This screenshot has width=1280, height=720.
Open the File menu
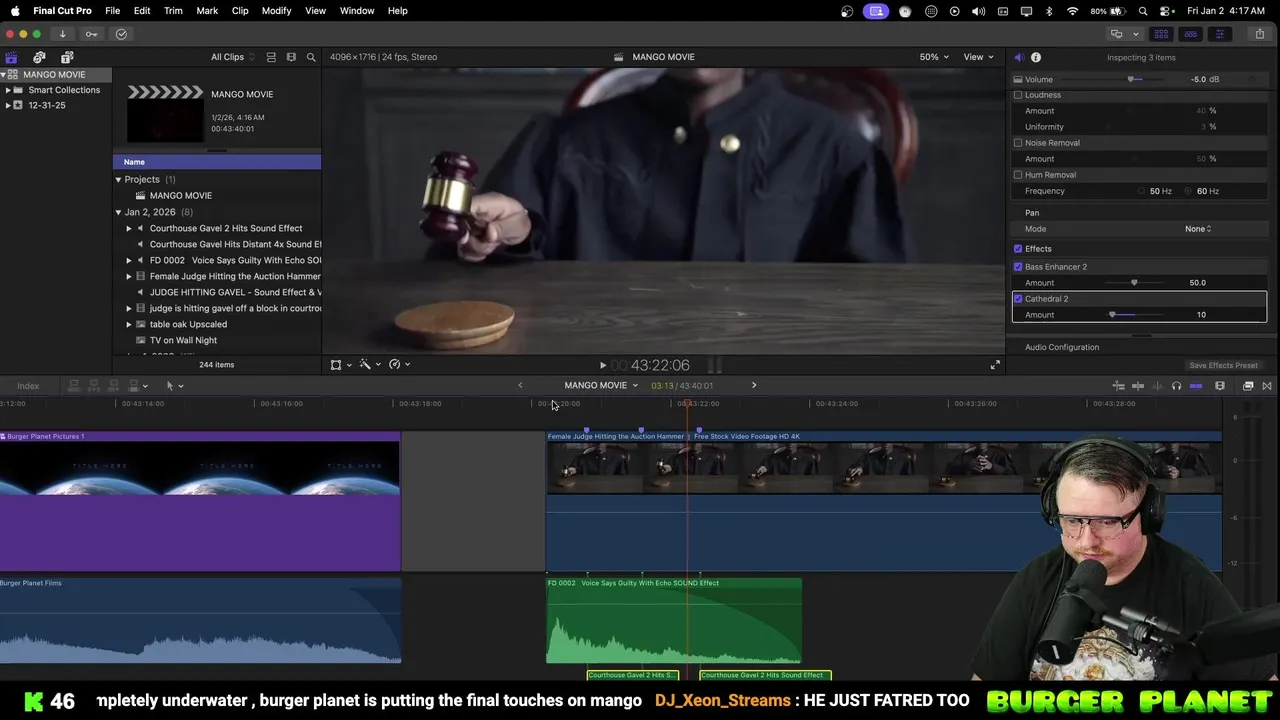[x=112, y=10]
